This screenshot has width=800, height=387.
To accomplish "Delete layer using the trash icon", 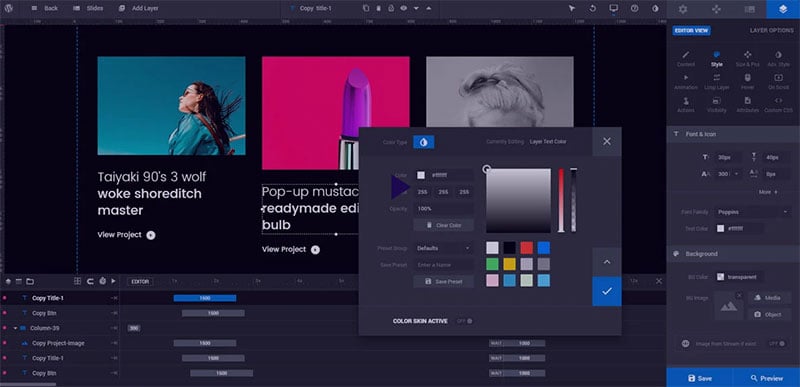I will coord(379,9).
